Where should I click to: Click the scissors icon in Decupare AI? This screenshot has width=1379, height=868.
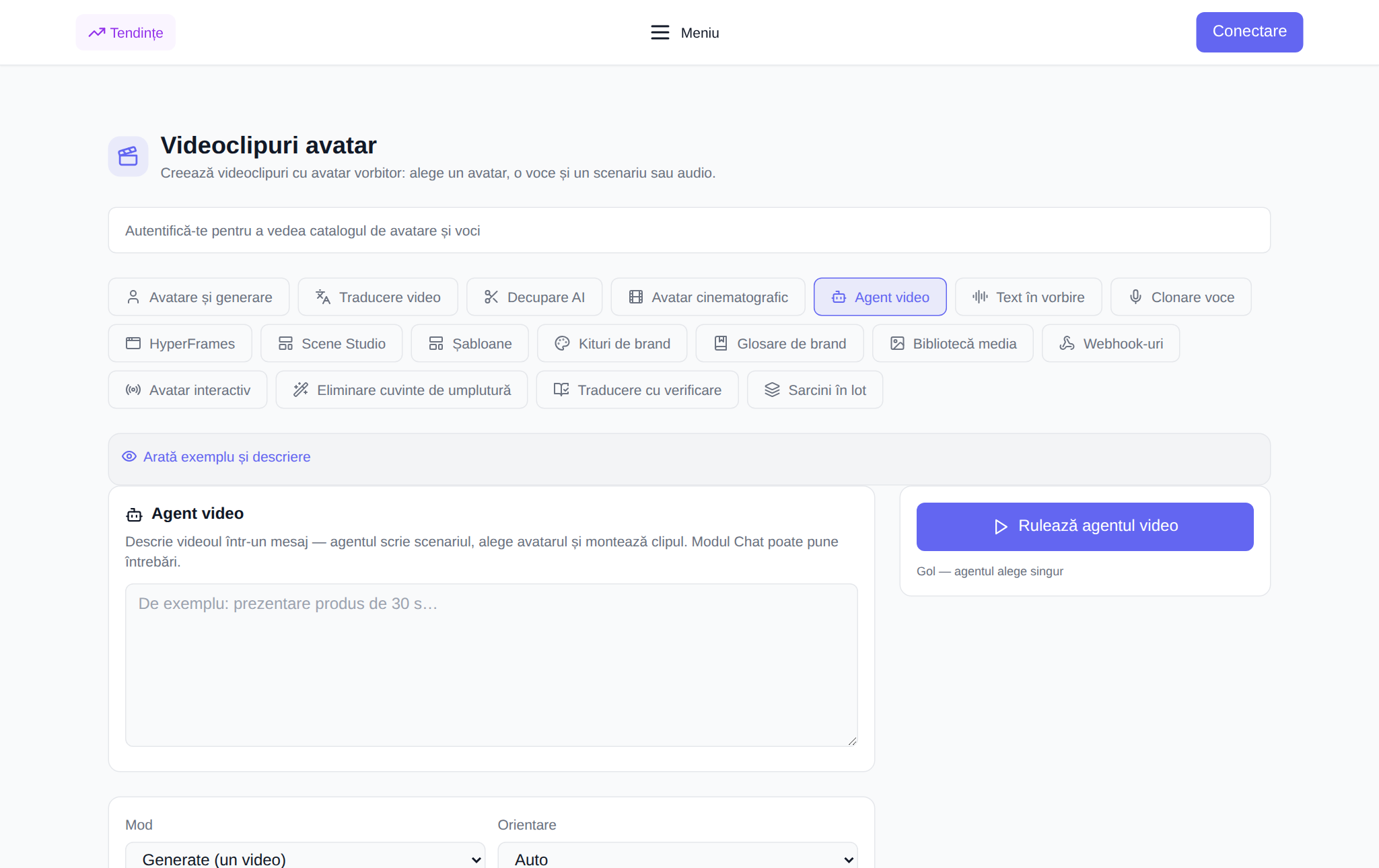[x=491, y=297]
